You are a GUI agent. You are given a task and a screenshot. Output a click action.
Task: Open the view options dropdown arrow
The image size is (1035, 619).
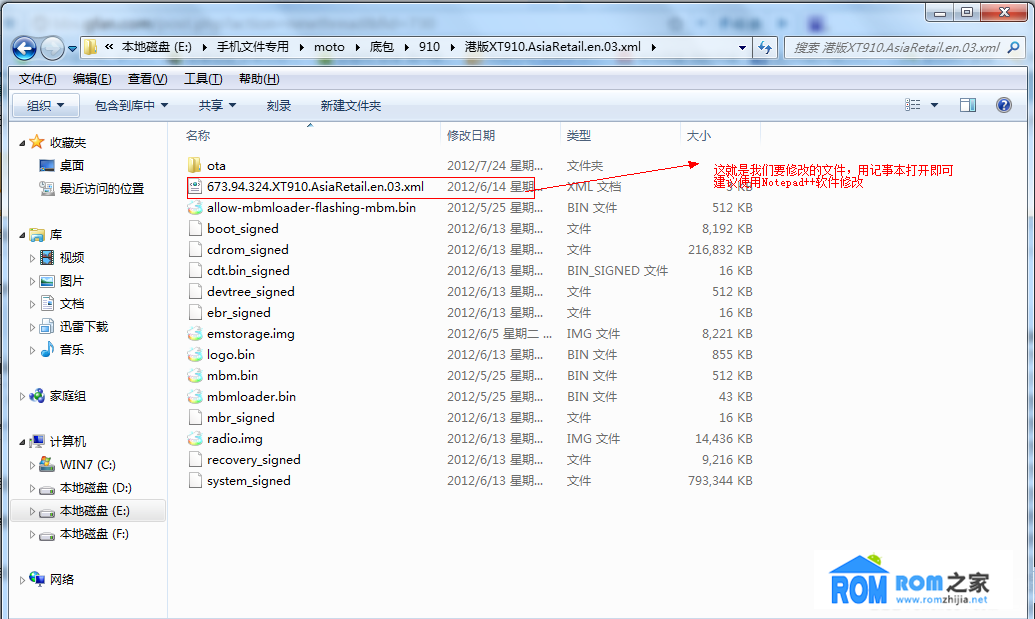(x=934, y=105)
